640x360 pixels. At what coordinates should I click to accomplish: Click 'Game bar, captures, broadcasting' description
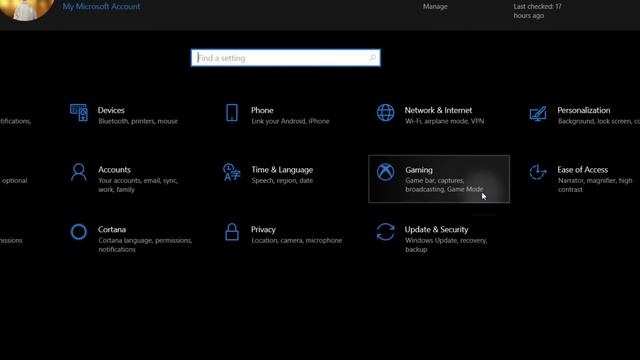tap(444, 185)
